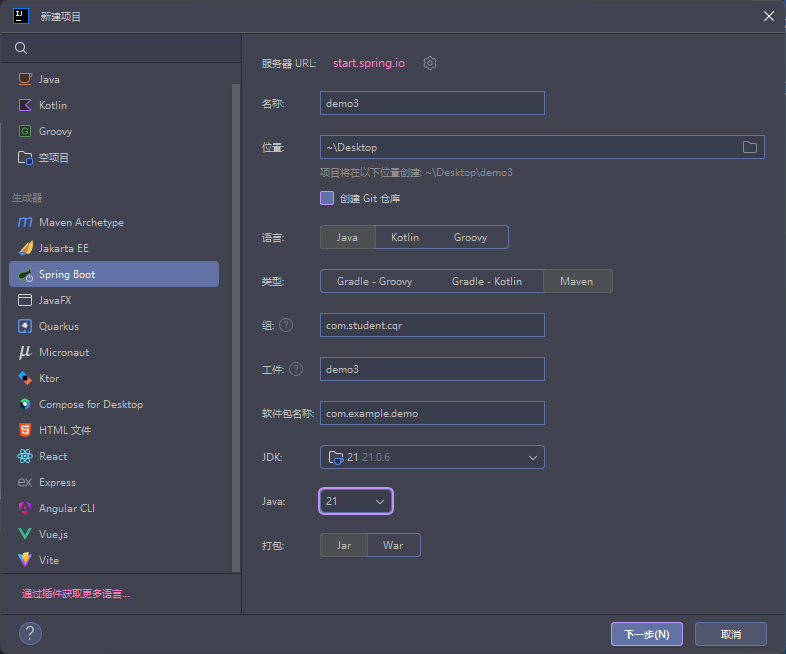786x654 pixels.
Task: Open the start.spring.io server link
Action: point(369,63)
